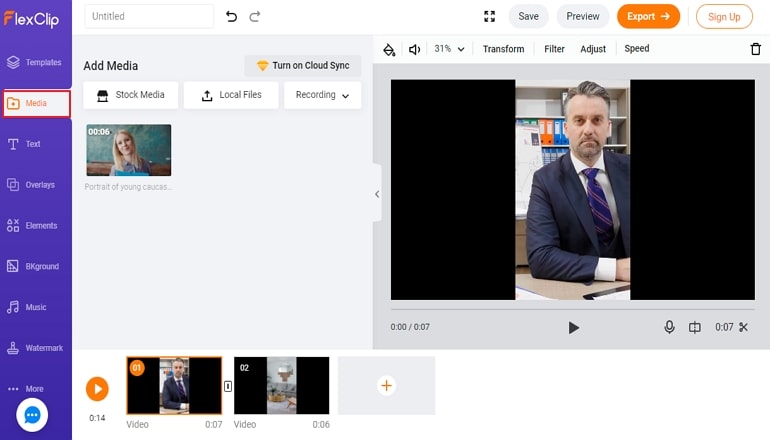Click the Sign Up button
The width and height of the screenshot is (770, 440).
(x=724, y=17)
